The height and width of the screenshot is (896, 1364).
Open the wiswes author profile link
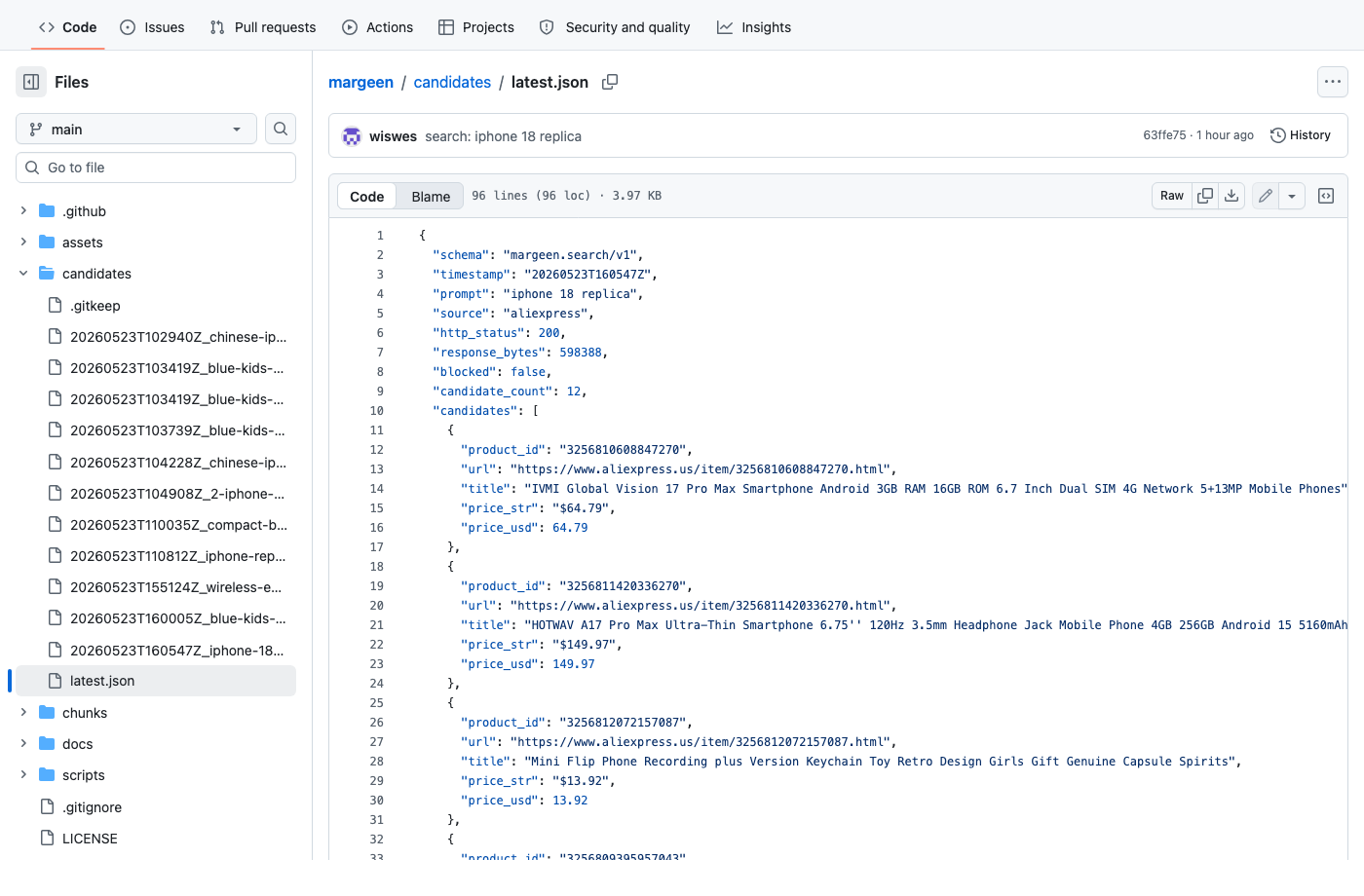coord(393,136)
